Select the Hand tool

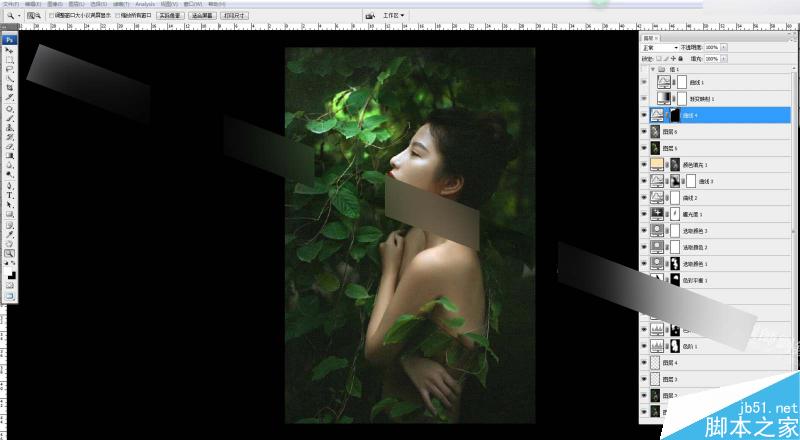(9, 244)
